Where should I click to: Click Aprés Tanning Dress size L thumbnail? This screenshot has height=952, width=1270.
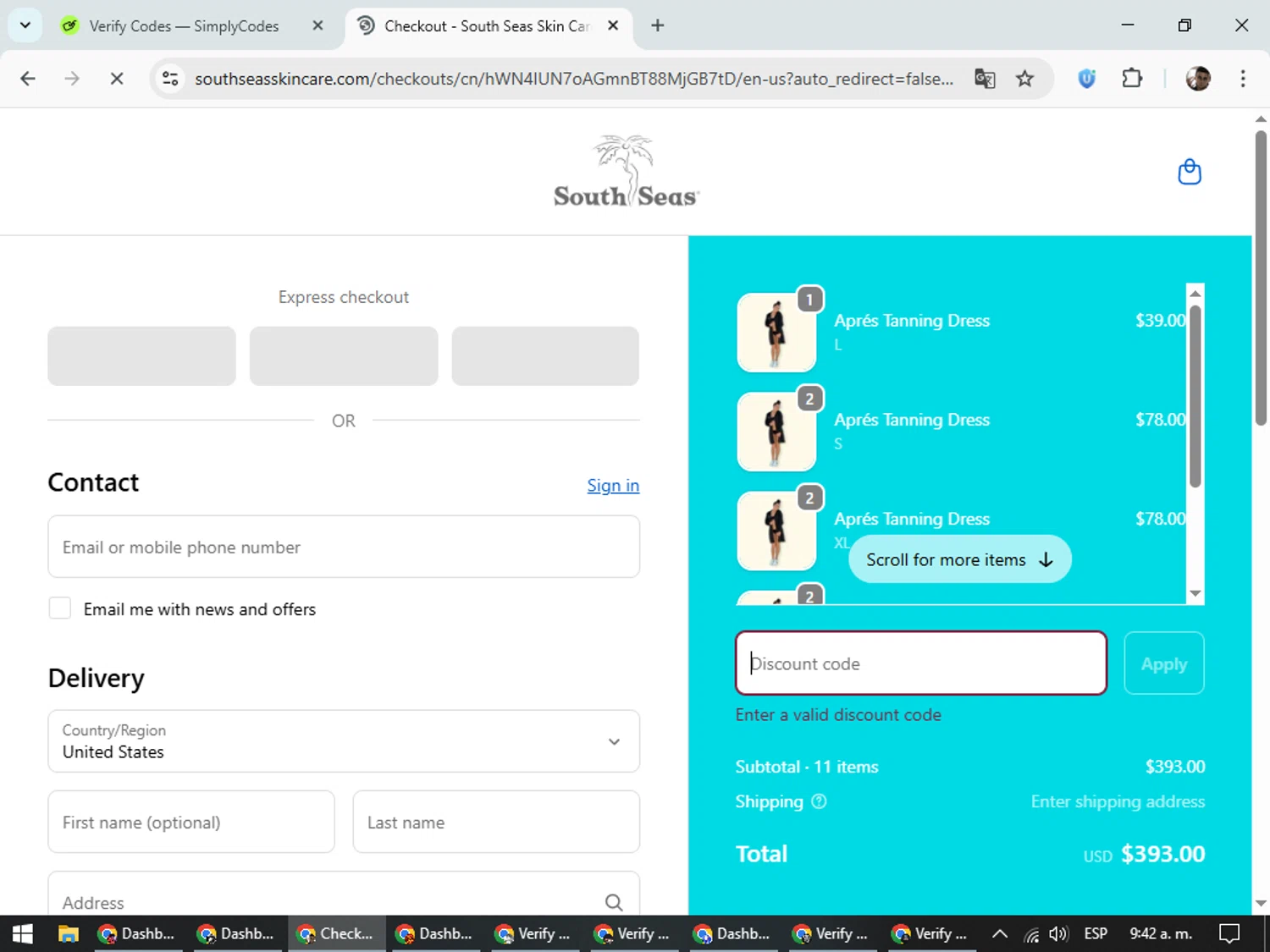pos(776,333)
